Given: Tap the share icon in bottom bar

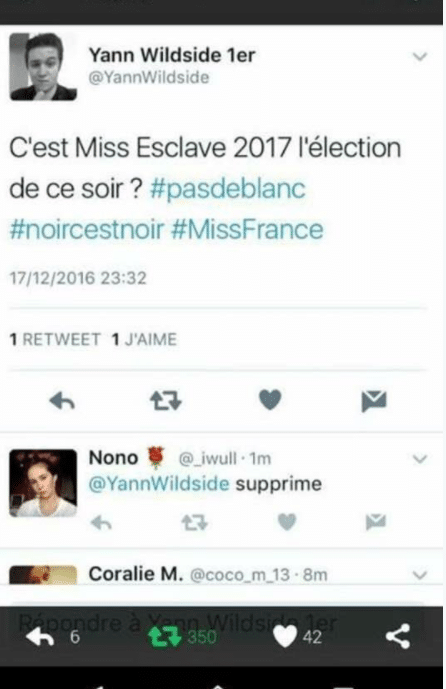Looking at the screenshot, I should click(x=398, y=636).
